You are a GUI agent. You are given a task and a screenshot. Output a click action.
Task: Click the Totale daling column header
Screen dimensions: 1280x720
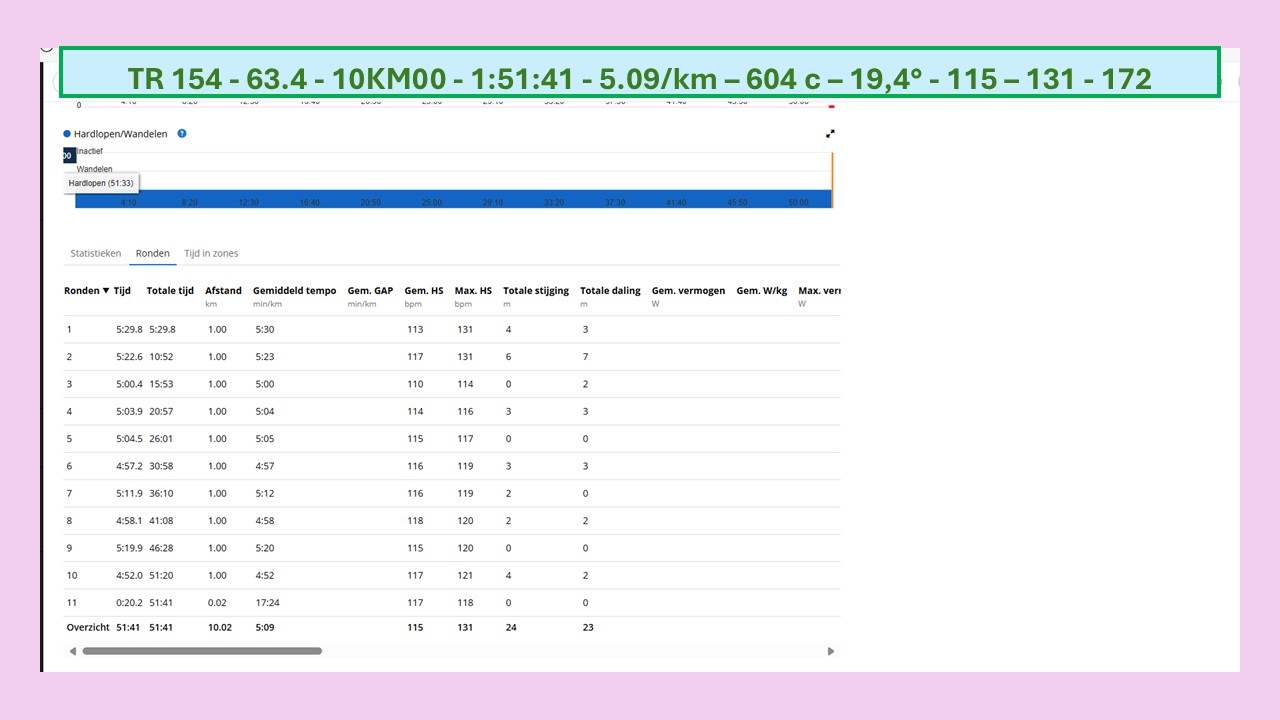[610, 291]
